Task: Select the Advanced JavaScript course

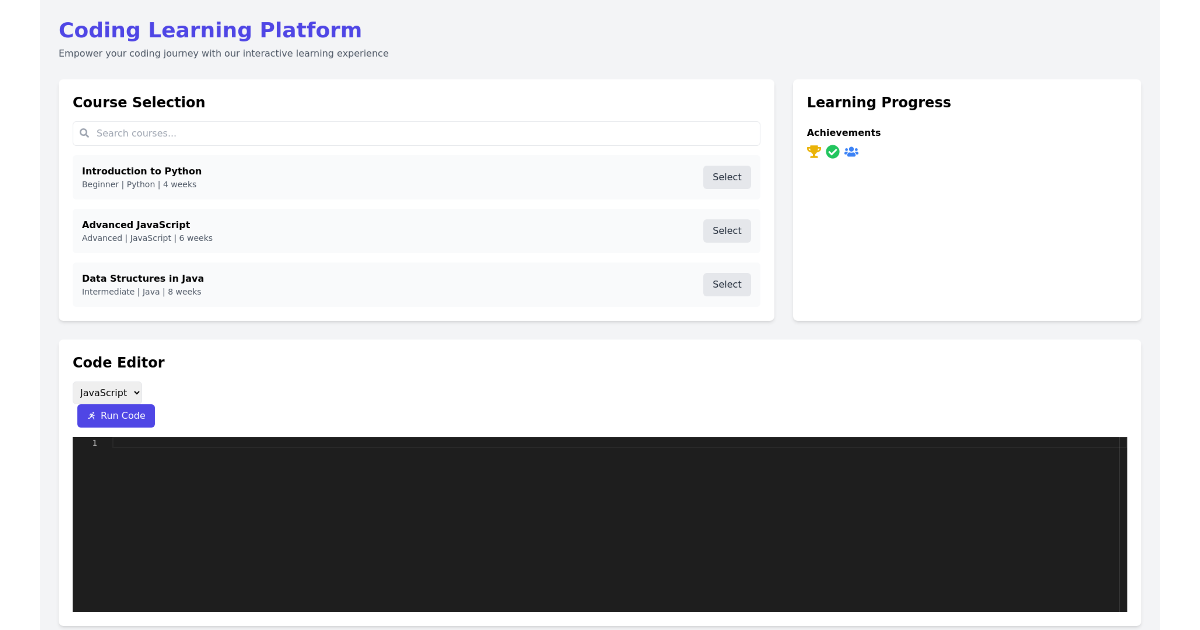Action: [x=726, y=230]
